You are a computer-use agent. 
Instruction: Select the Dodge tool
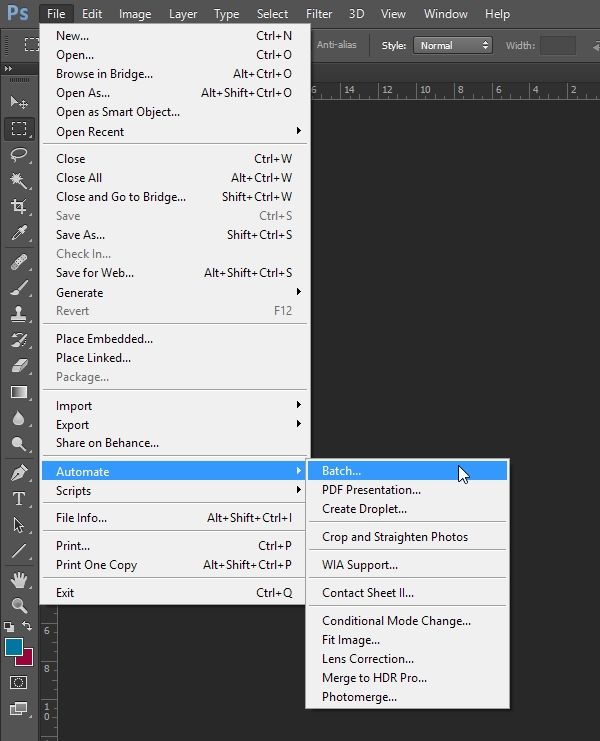click(x=19, y=444)
